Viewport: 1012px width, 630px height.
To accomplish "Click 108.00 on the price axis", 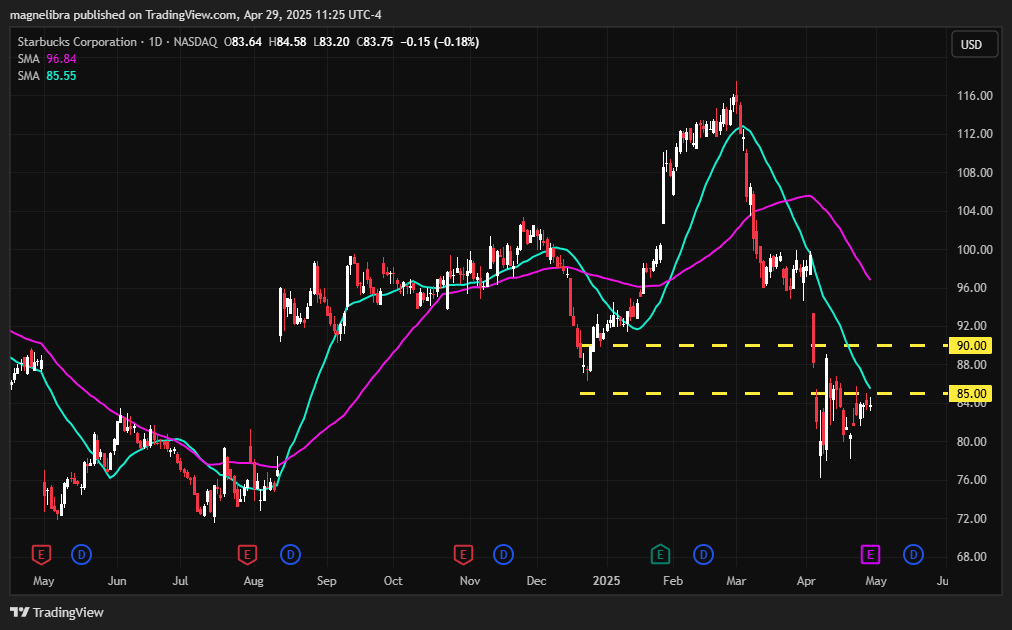I will [975, 172].
